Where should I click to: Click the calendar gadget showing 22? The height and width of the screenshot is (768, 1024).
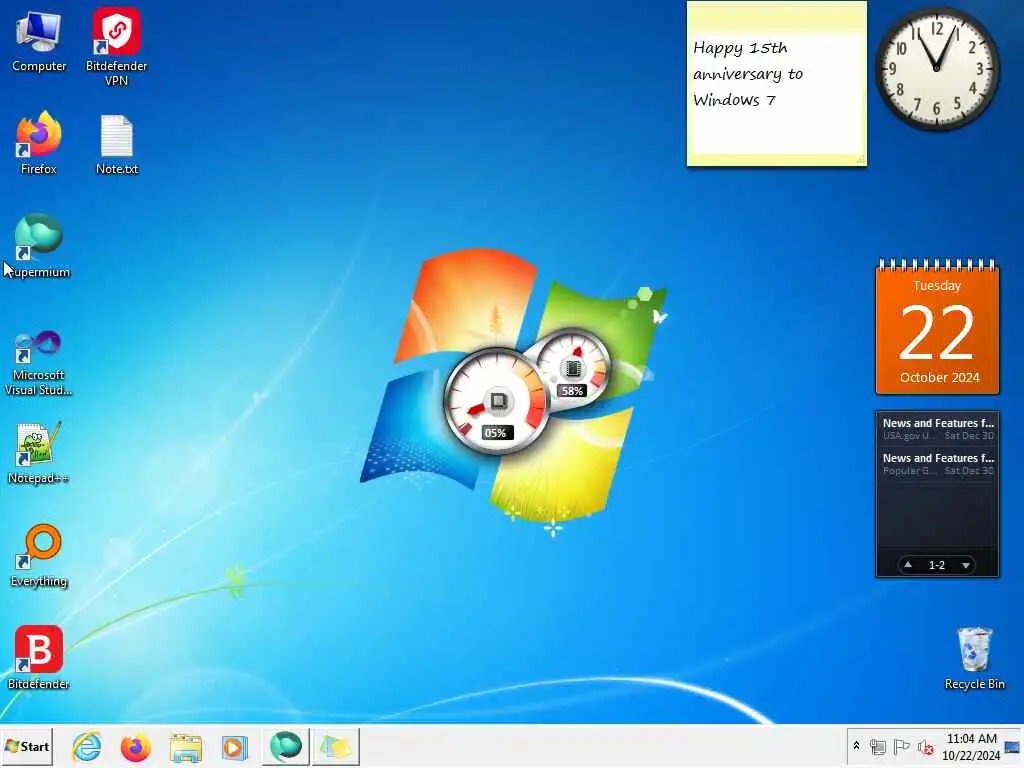[x=937, y=328]
